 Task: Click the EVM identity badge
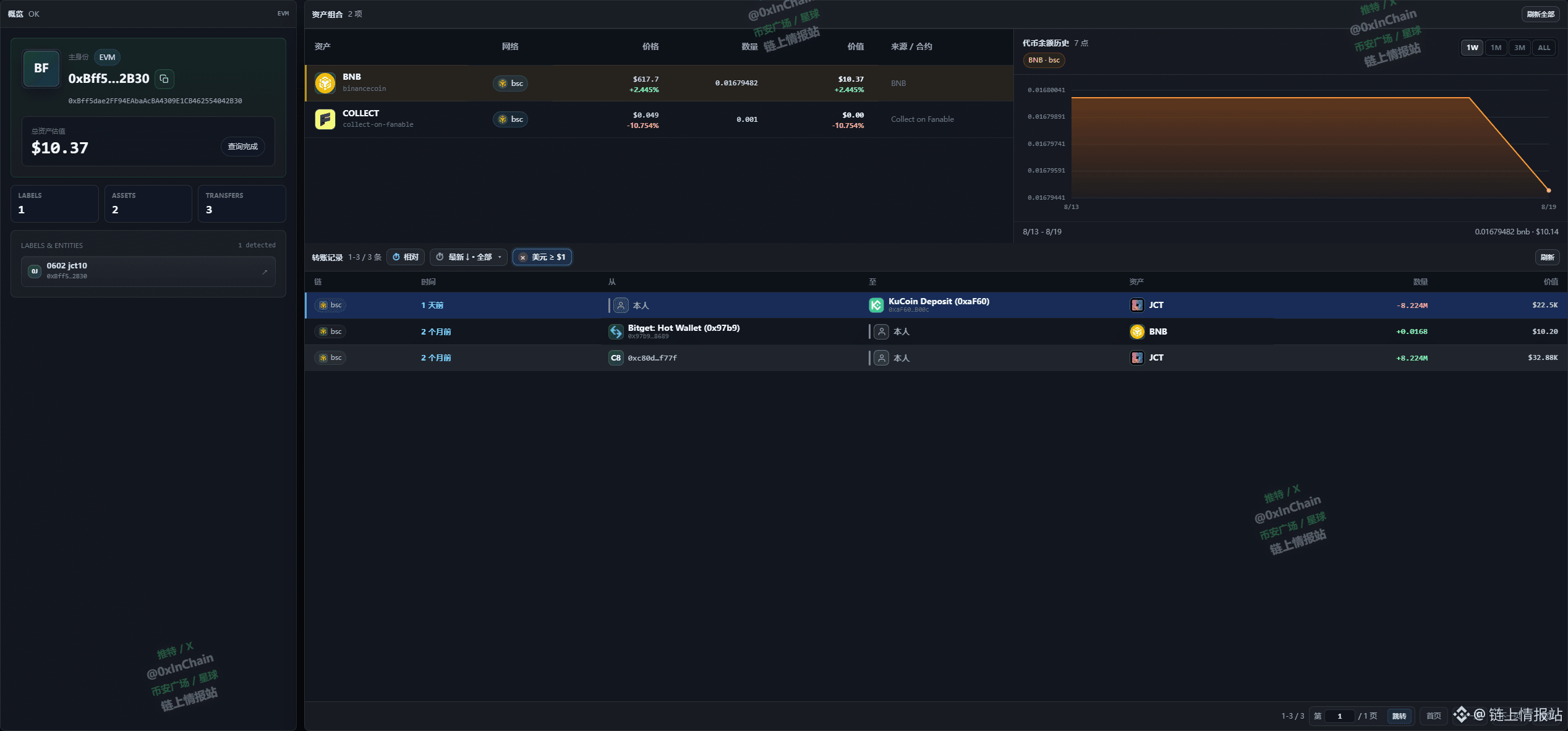click(x=108, y=57)
